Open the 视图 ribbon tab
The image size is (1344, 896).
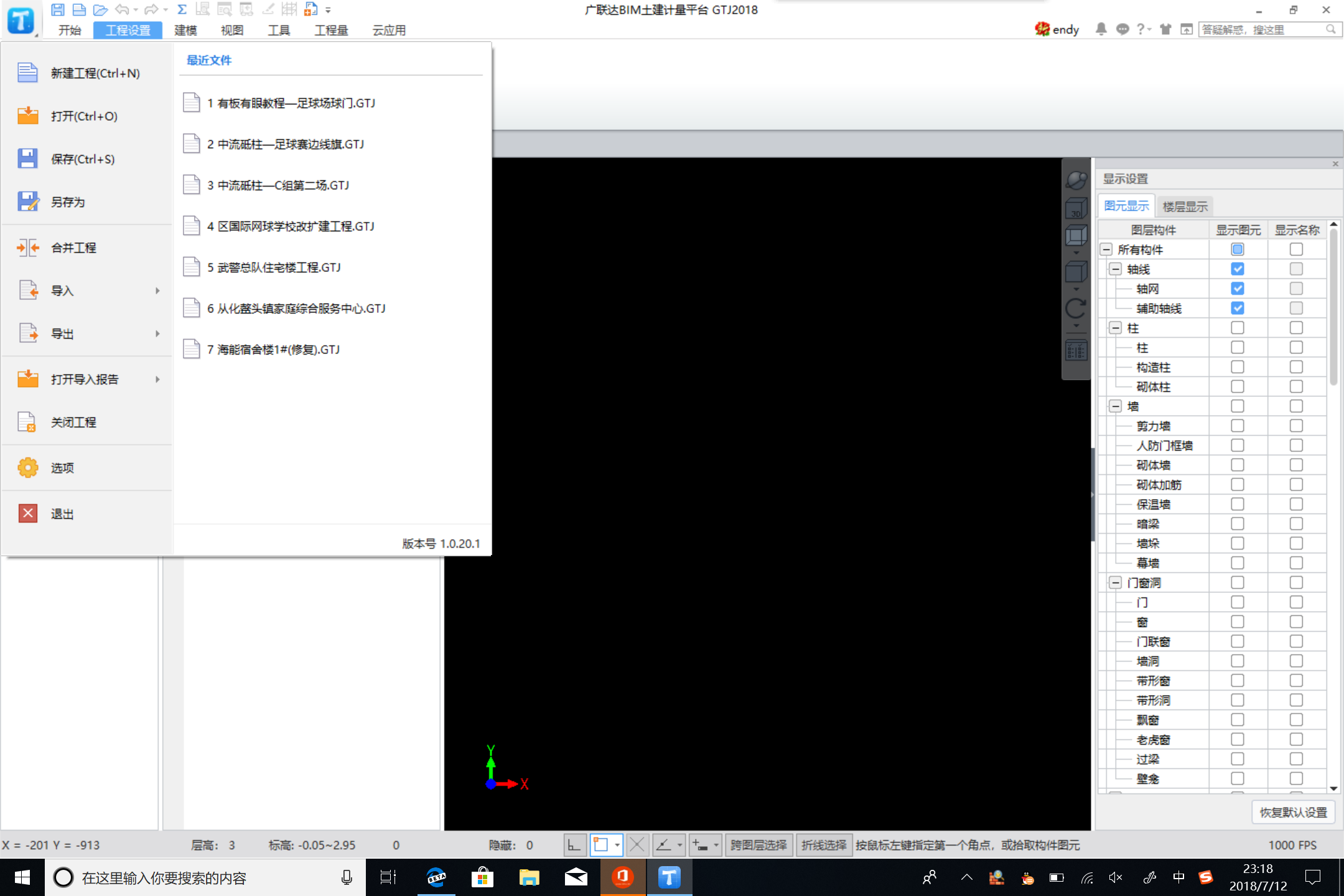click(232, 30)
